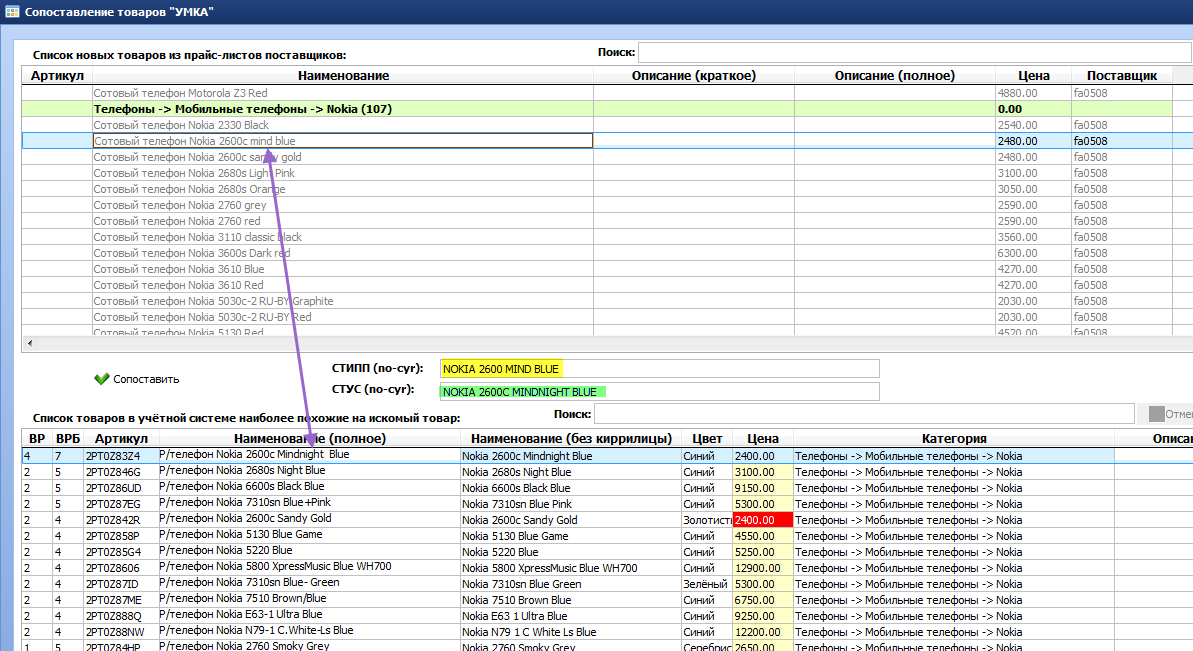Select the row Р/телефон Nokia E63-1 Ultra Blue
Screen dimensions: 1193x651
click(607, 615)
